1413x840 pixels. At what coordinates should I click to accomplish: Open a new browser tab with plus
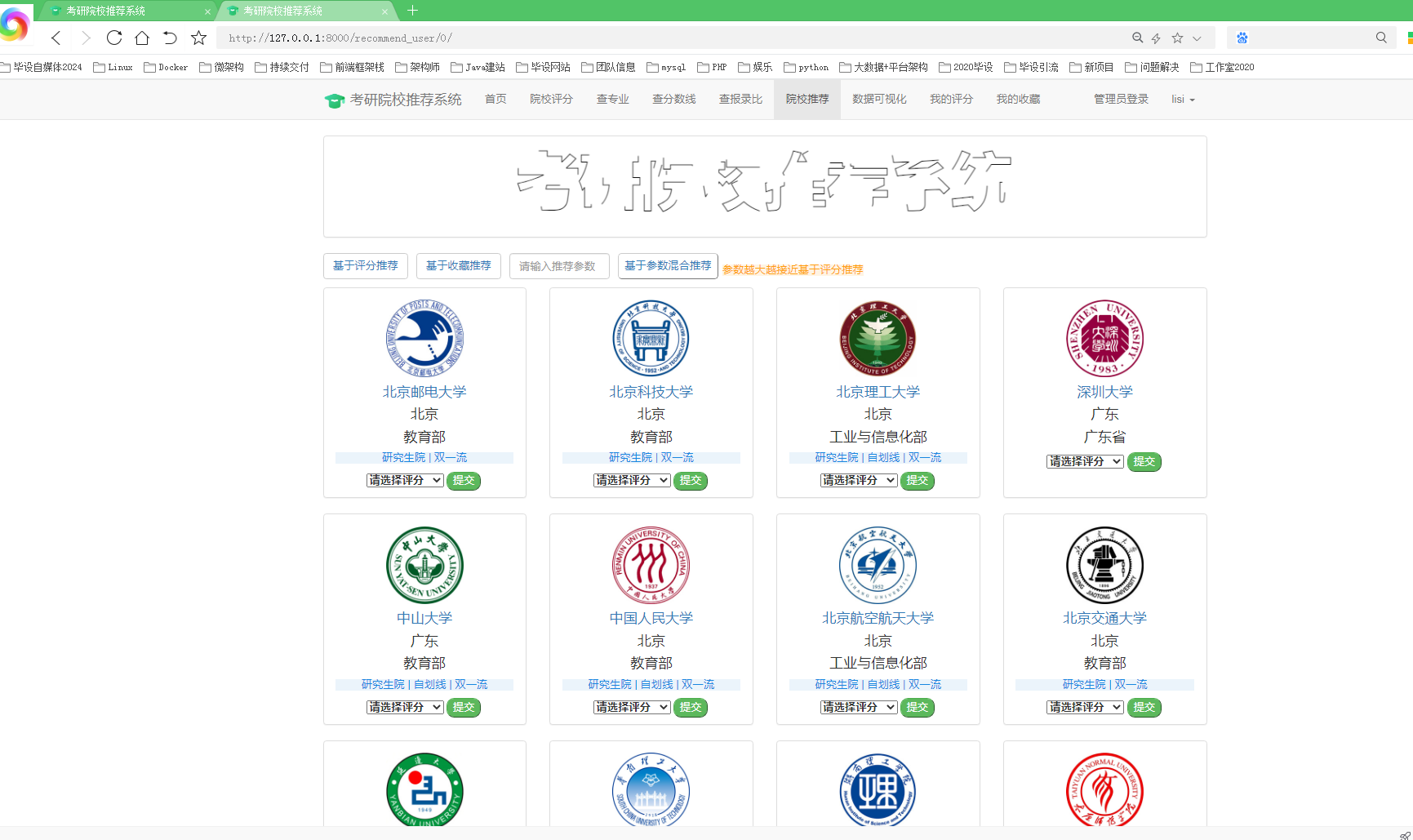coord(412,11)
